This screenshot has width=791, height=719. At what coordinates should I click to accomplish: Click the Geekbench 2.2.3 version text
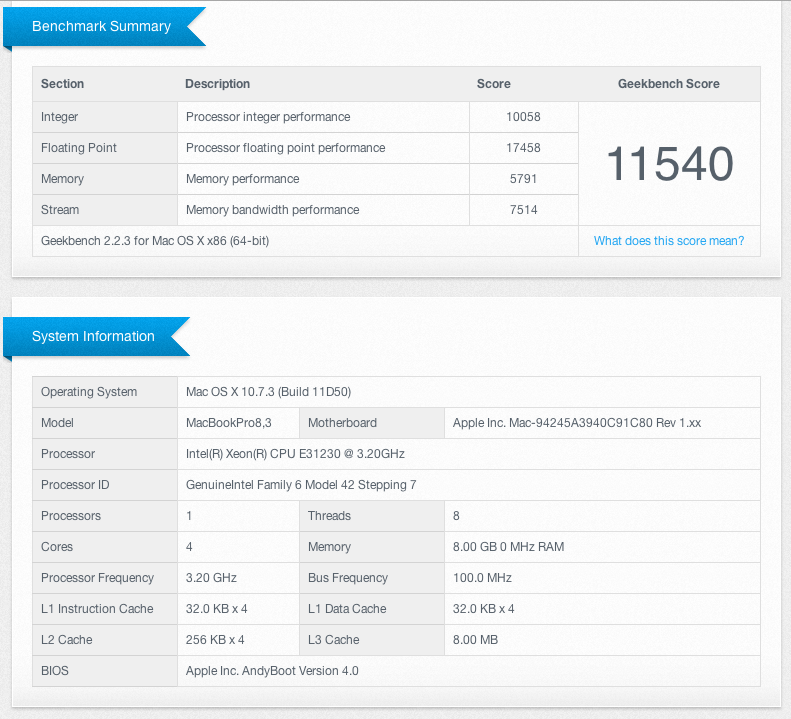click(x=155, y=241)
